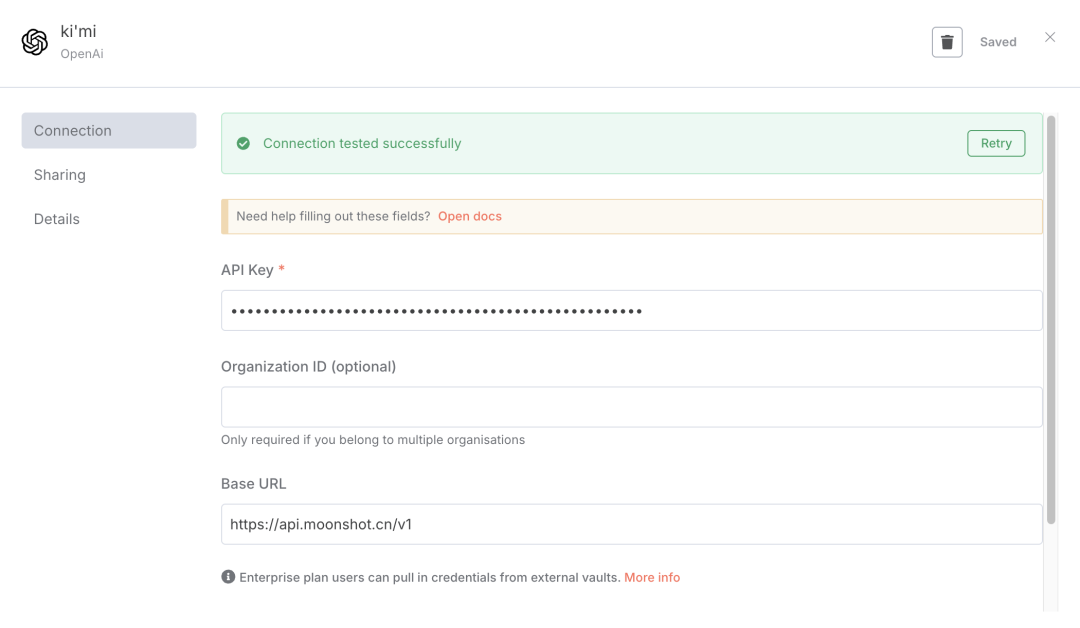
Task: Click the vertical scrollbar of the form
Action: click(x=1050, y=320)
